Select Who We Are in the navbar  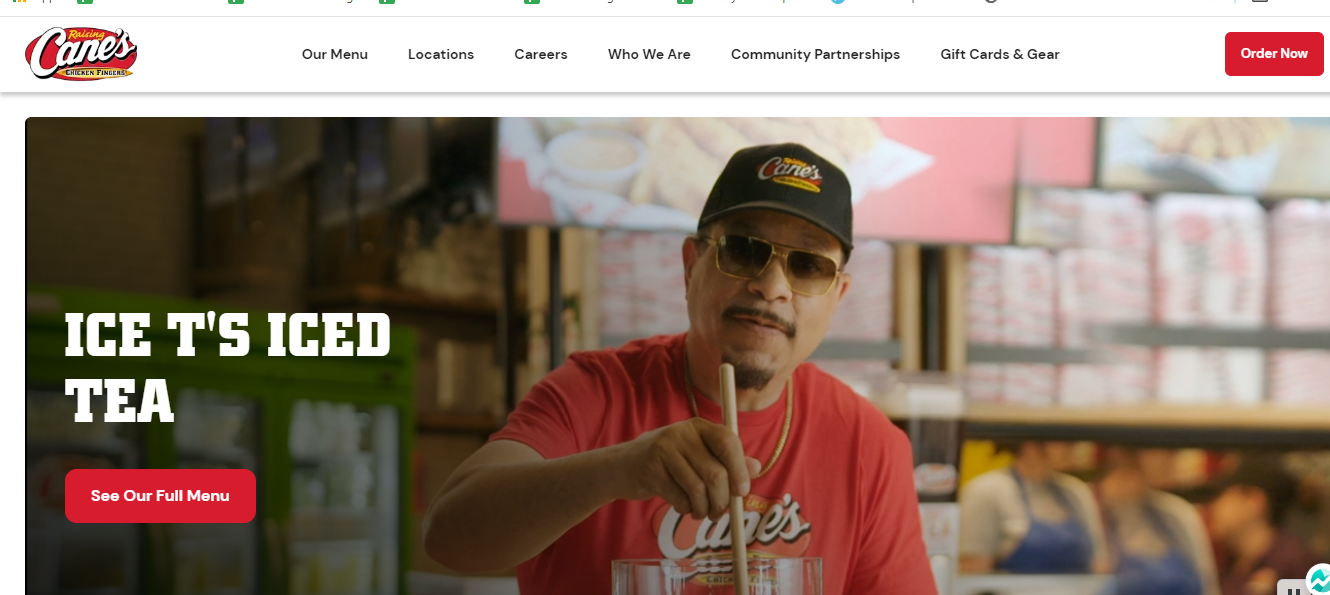pos(649,54)
